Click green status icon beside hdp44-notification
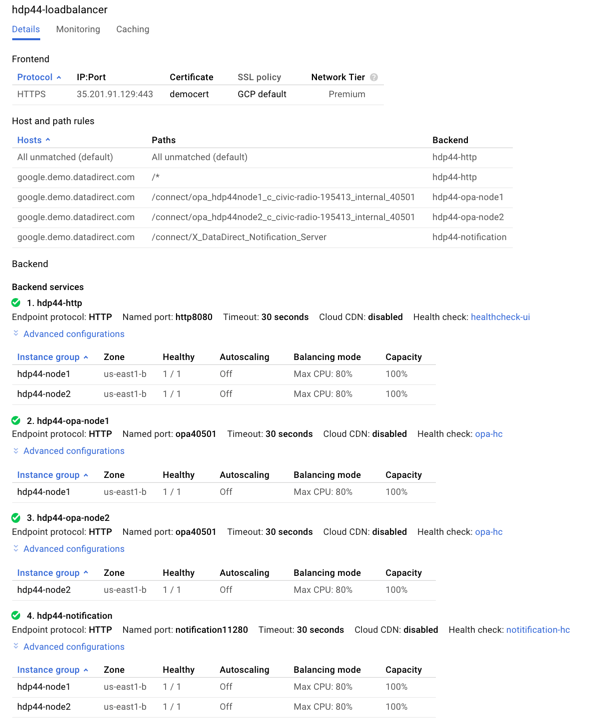This screenshot has width=602, height=728. tap(16, 616)
